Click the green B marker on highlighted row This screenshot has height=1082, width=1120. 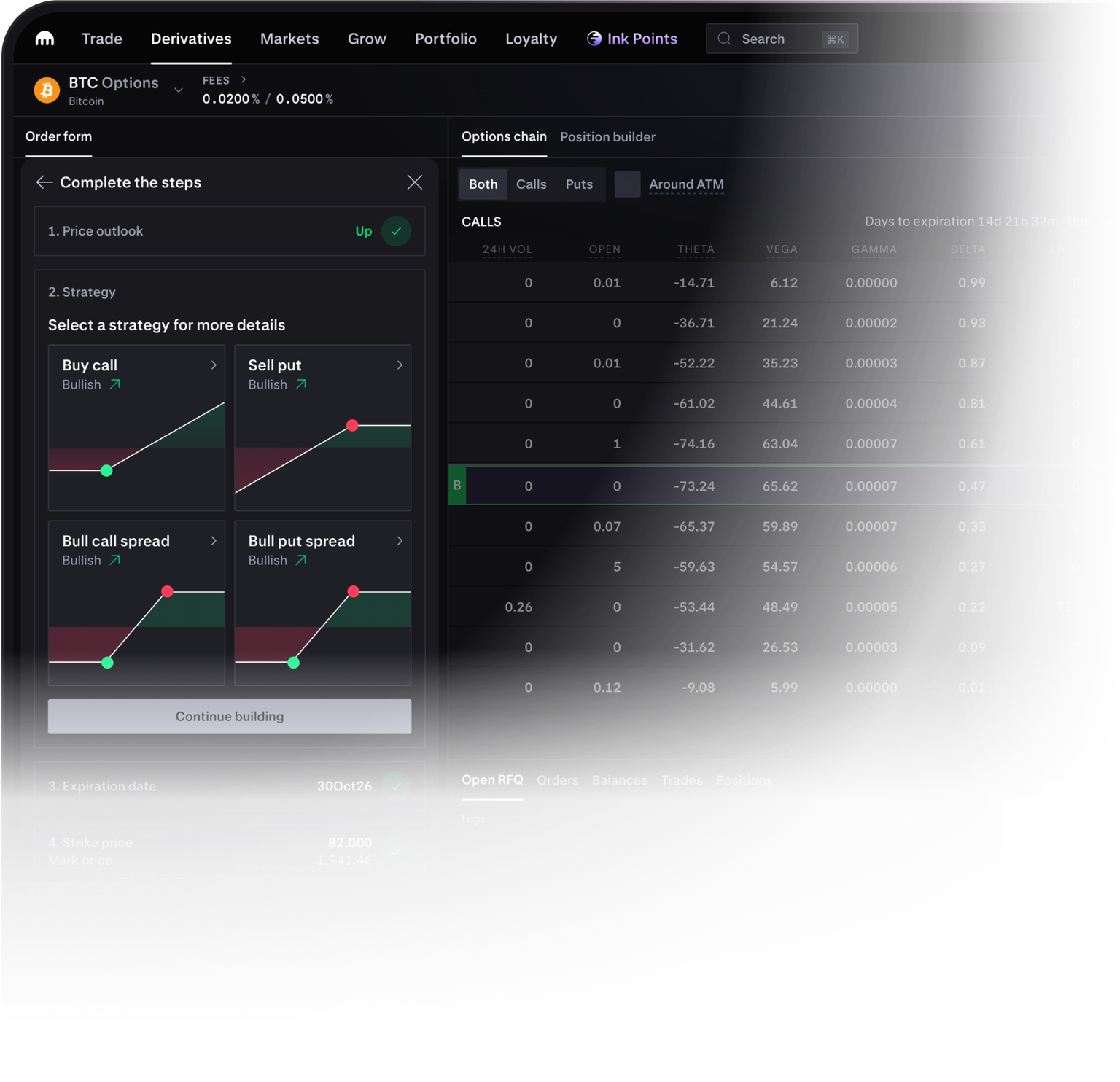(457, 486)
